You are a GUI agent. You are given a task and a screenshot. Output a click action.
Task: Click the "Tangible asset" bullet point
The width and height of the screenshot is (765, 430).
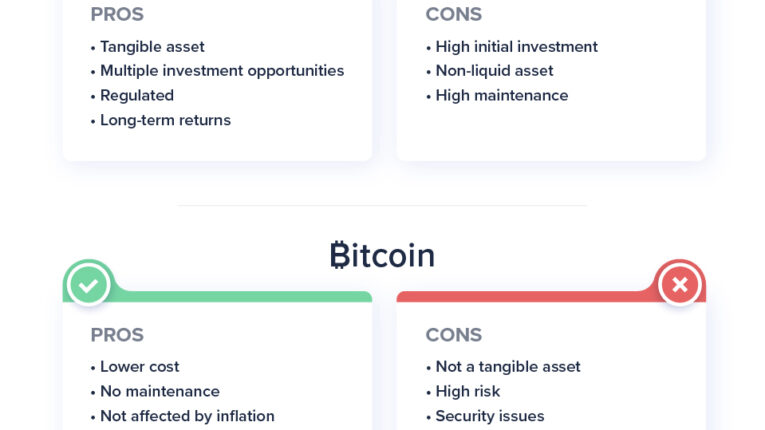point(152,47)
